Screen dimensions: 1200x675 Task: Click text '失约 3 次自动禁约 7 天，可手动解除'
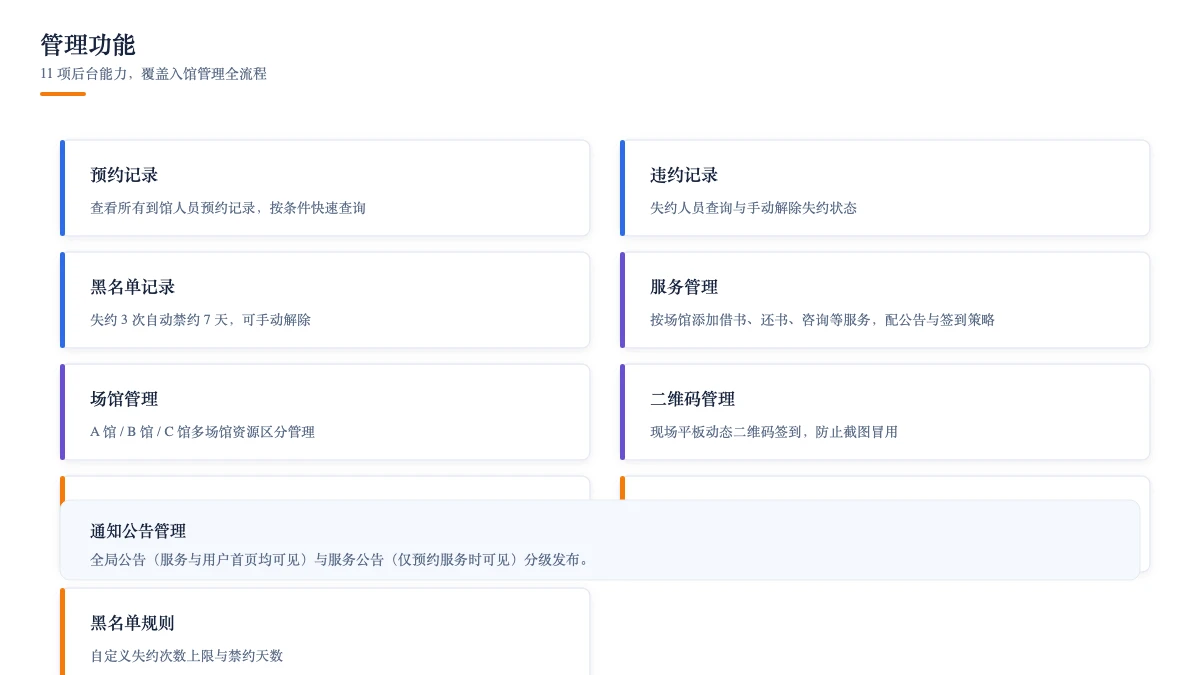200,320
